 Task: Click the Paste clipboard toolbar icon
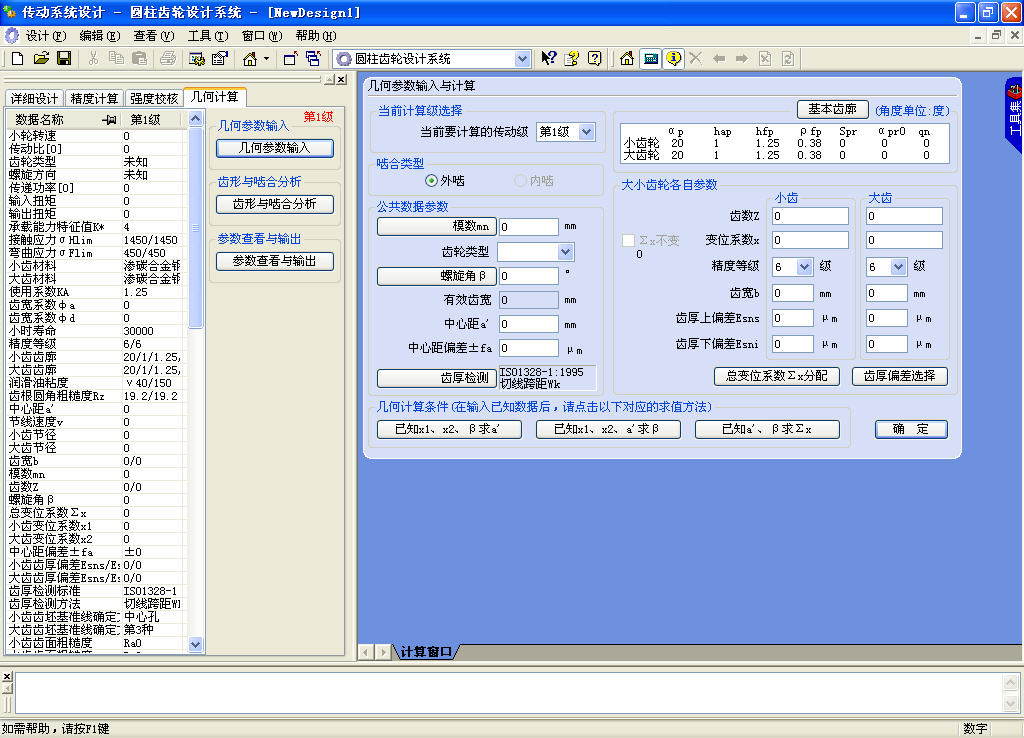139,59
